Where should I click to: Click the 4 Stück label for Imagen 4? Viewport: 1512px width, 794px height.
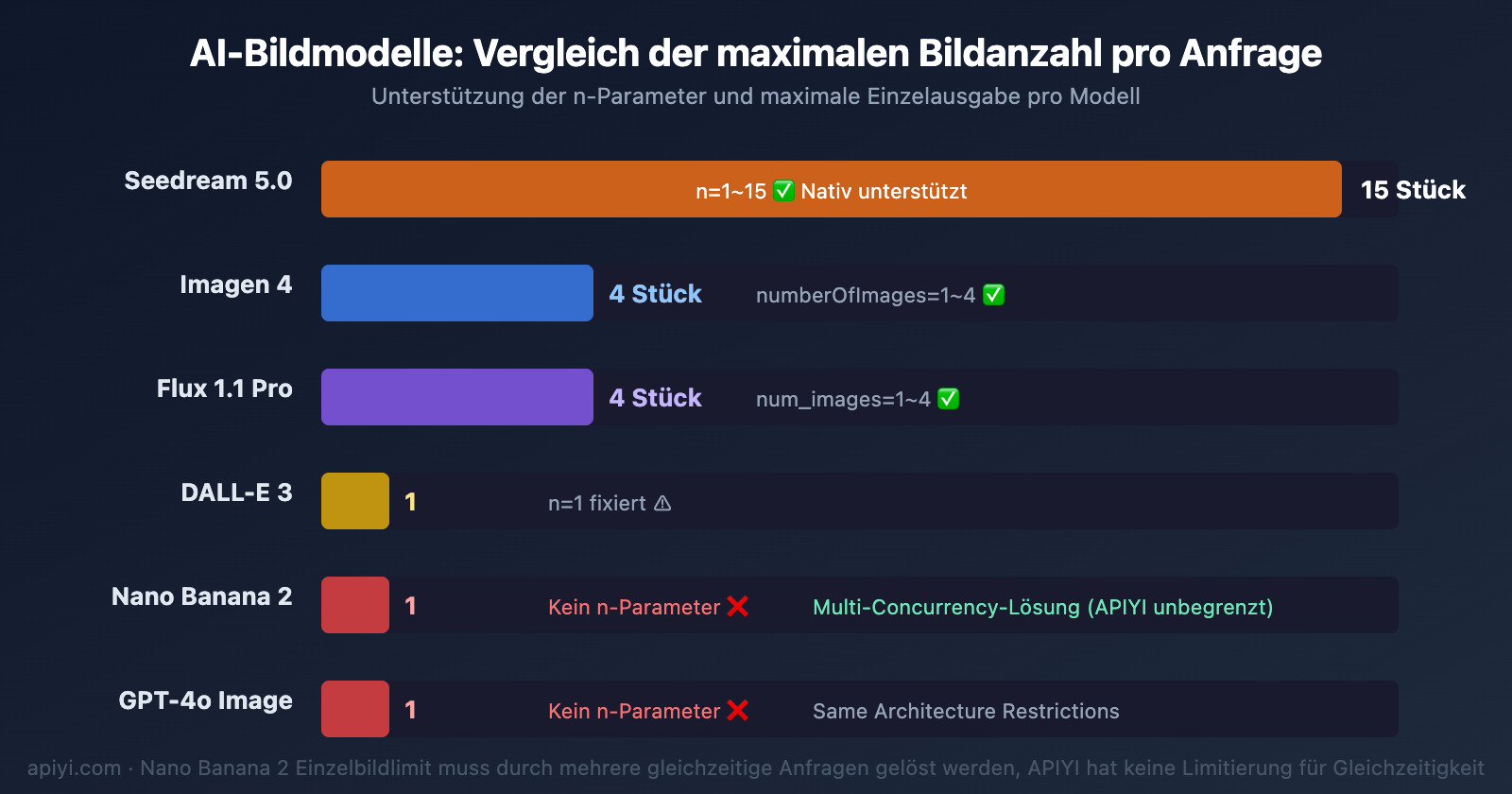[655, 294]
